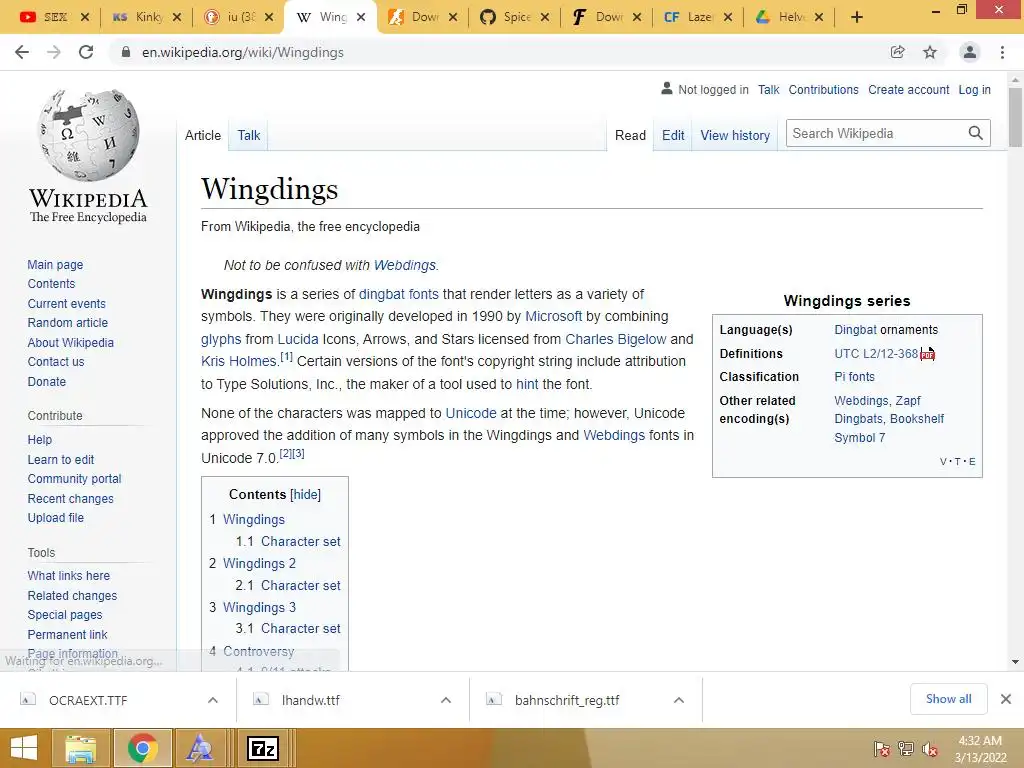
Task: Open the Charles Bigelow link
Action: [x=615, y=339]
